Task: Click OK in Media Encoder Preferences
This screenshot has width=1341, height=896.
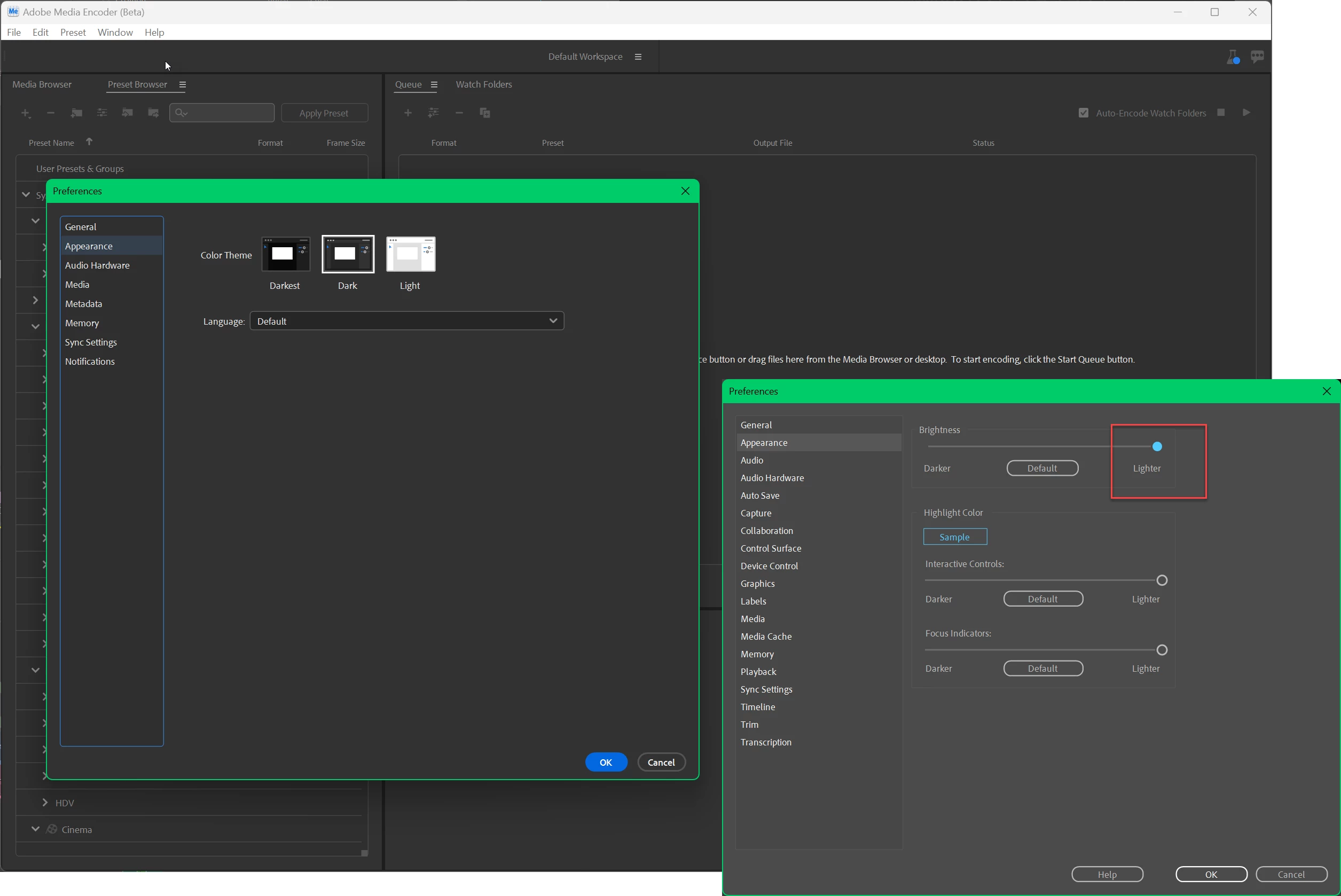Action: 606,763
